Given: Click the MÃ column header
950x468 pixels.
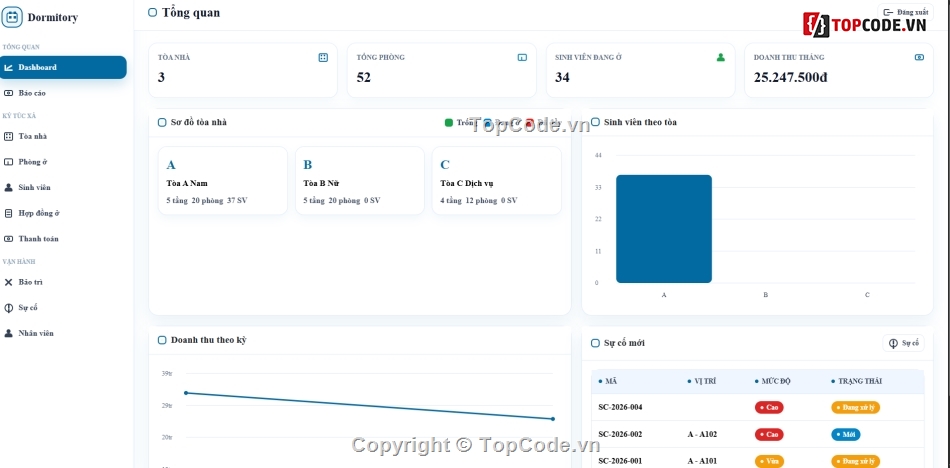Looking at the screenshot, I should [x=608, y=381].
